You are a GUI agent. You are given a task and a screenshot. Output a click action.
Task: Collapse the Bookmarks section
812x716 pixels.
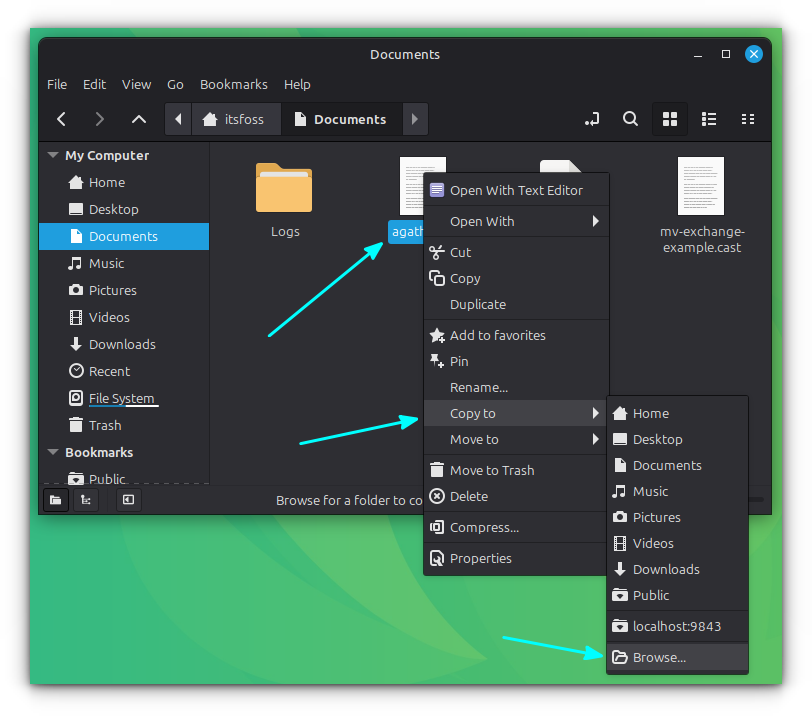click(53, 453)
